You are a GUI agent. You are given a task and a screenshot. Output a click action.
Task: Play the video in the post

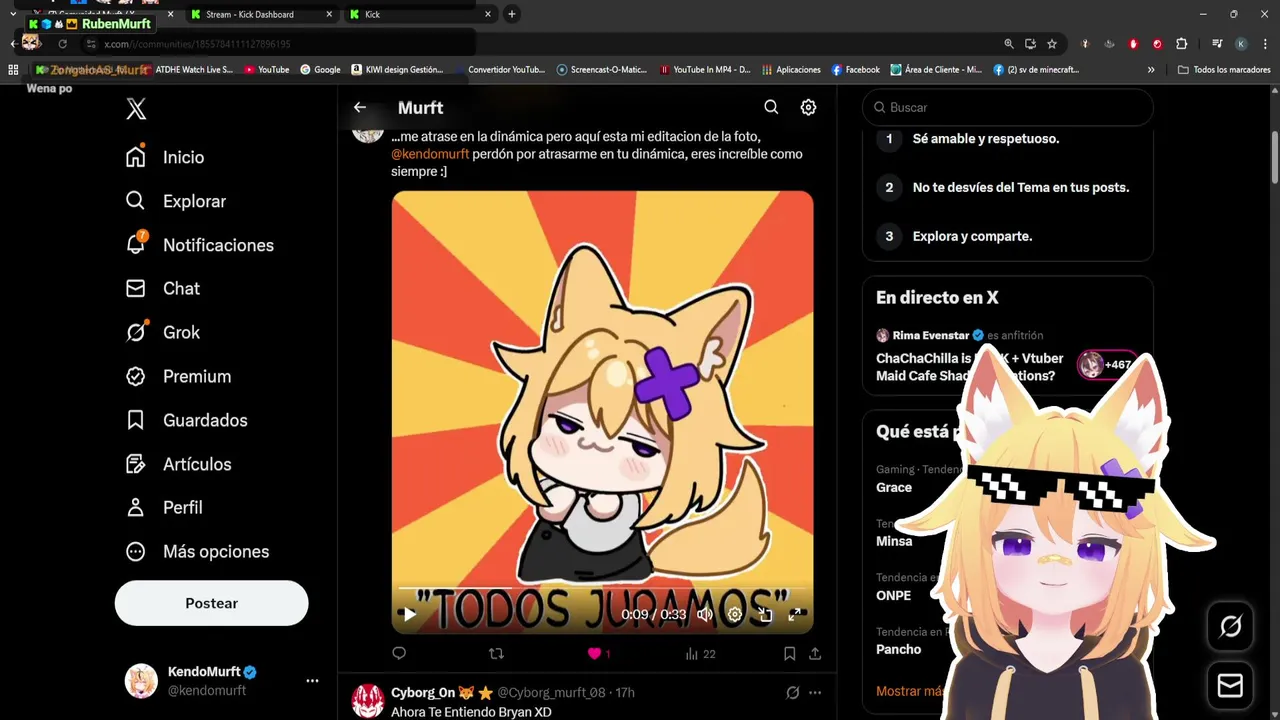pos(409,614)
